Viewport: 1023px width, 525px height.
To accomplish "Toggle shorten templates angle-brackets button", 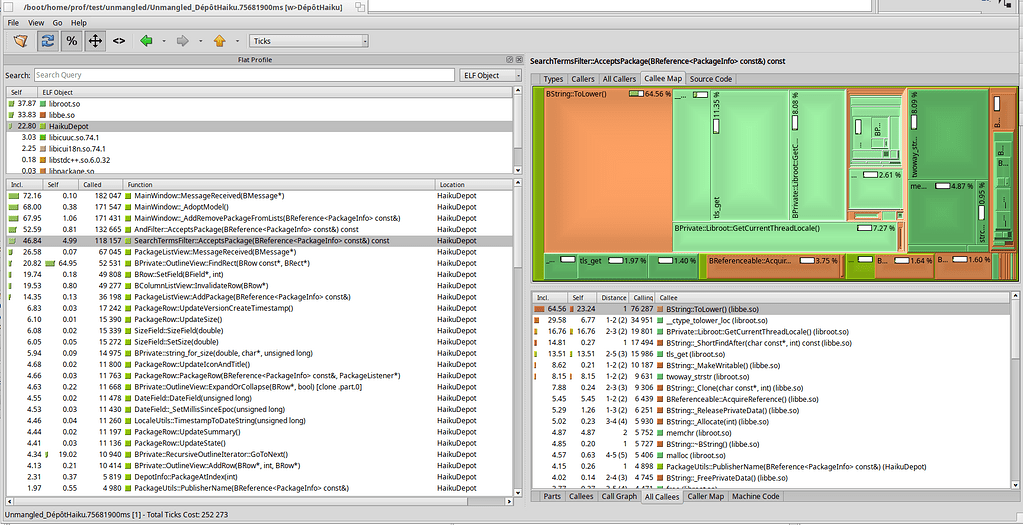I will pyautogui.click(x=119, y=40).
